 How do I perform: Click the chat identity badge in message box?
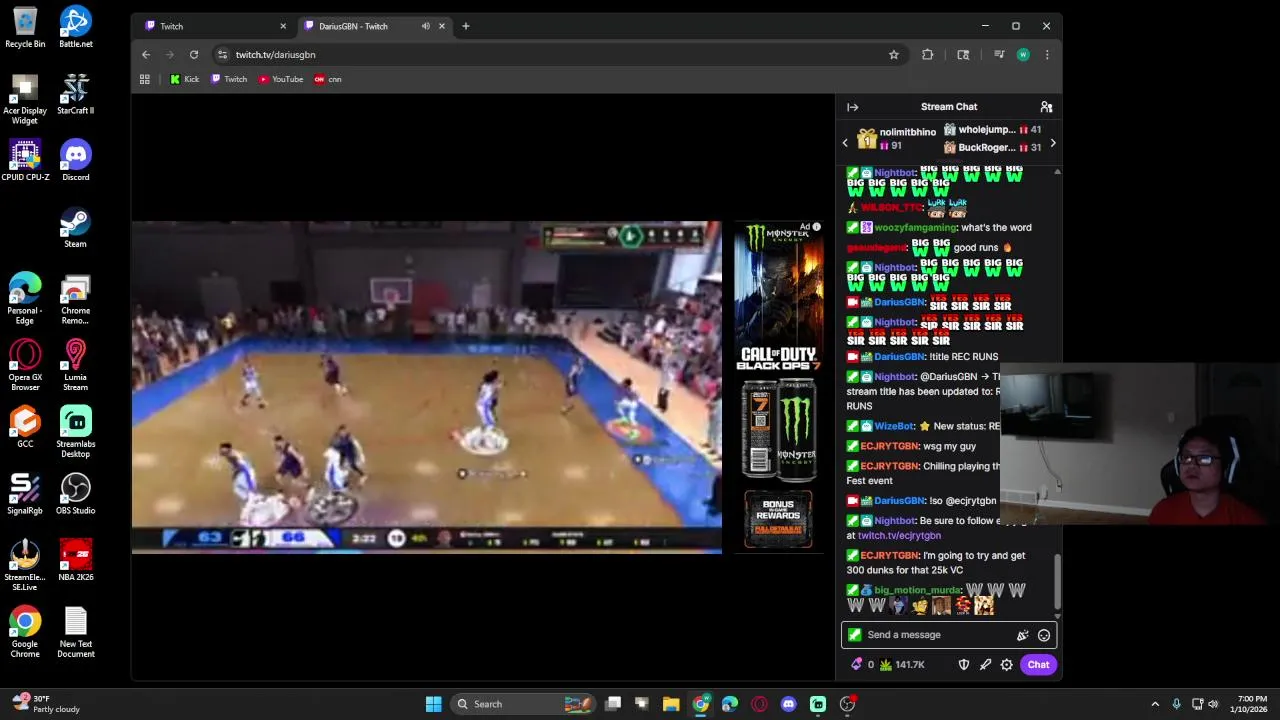[854, 635]
